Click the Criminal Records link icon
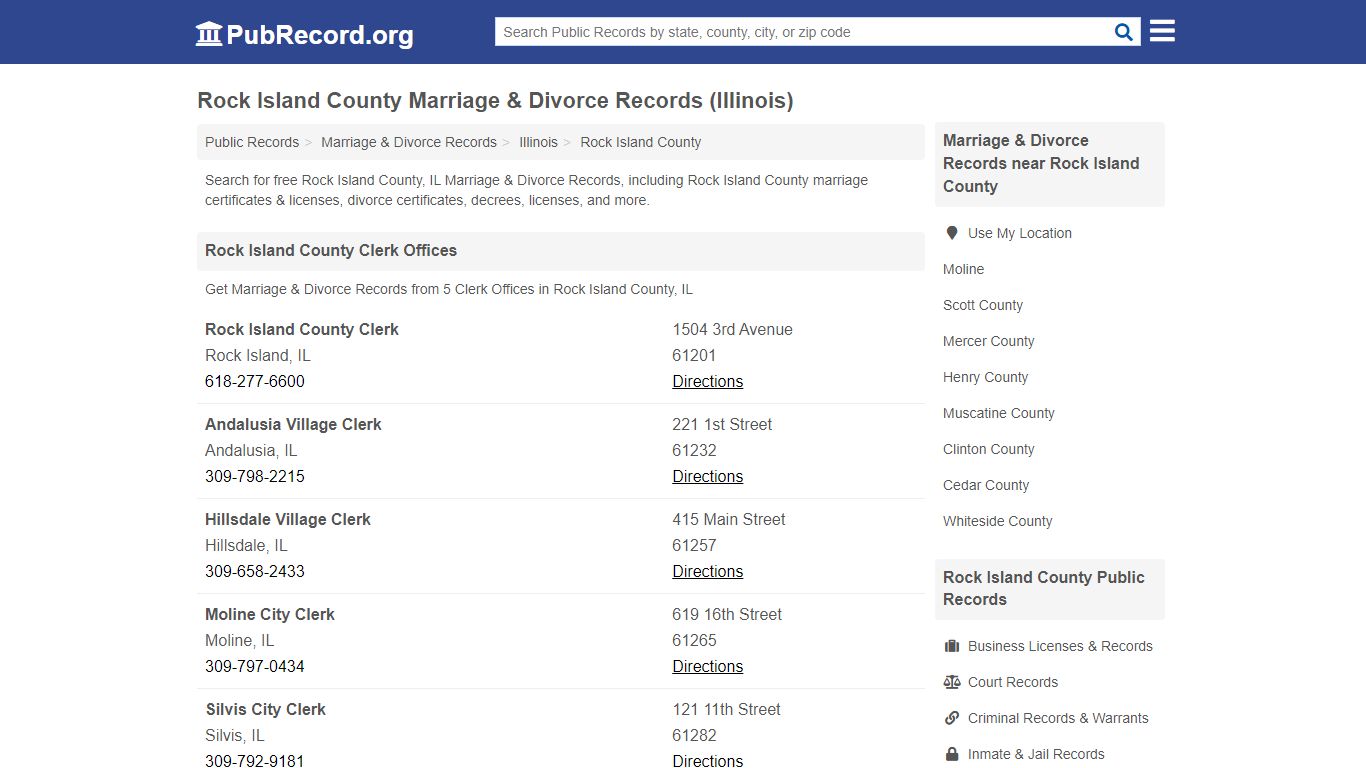Viewport: 1366px width, 768px height. tap(951, 718)
